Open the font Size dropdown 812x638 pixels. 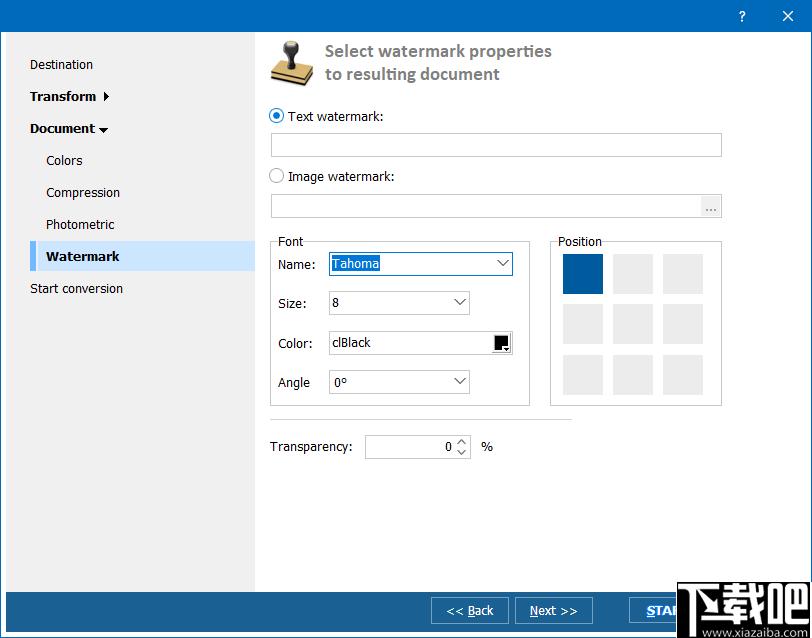[x=459, y=302]
